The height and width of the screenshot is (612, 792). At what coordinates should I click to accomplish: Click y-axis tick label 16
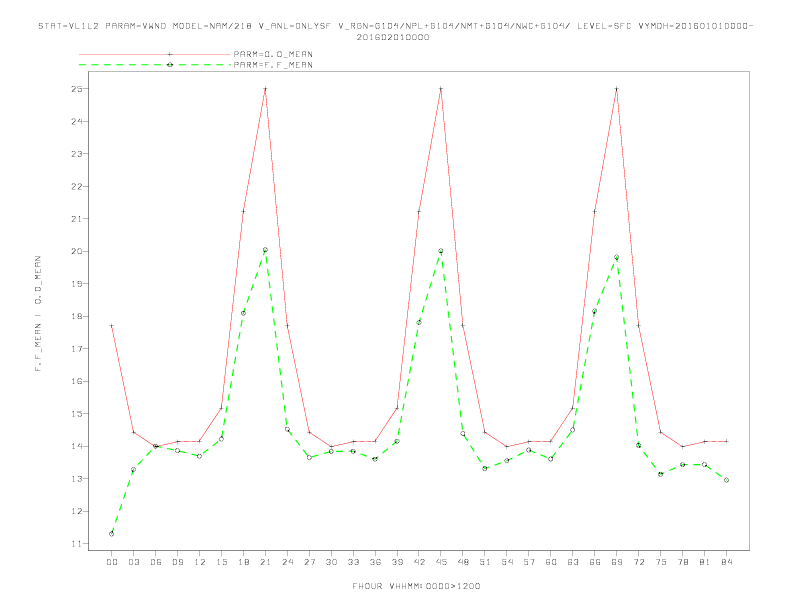77,381
